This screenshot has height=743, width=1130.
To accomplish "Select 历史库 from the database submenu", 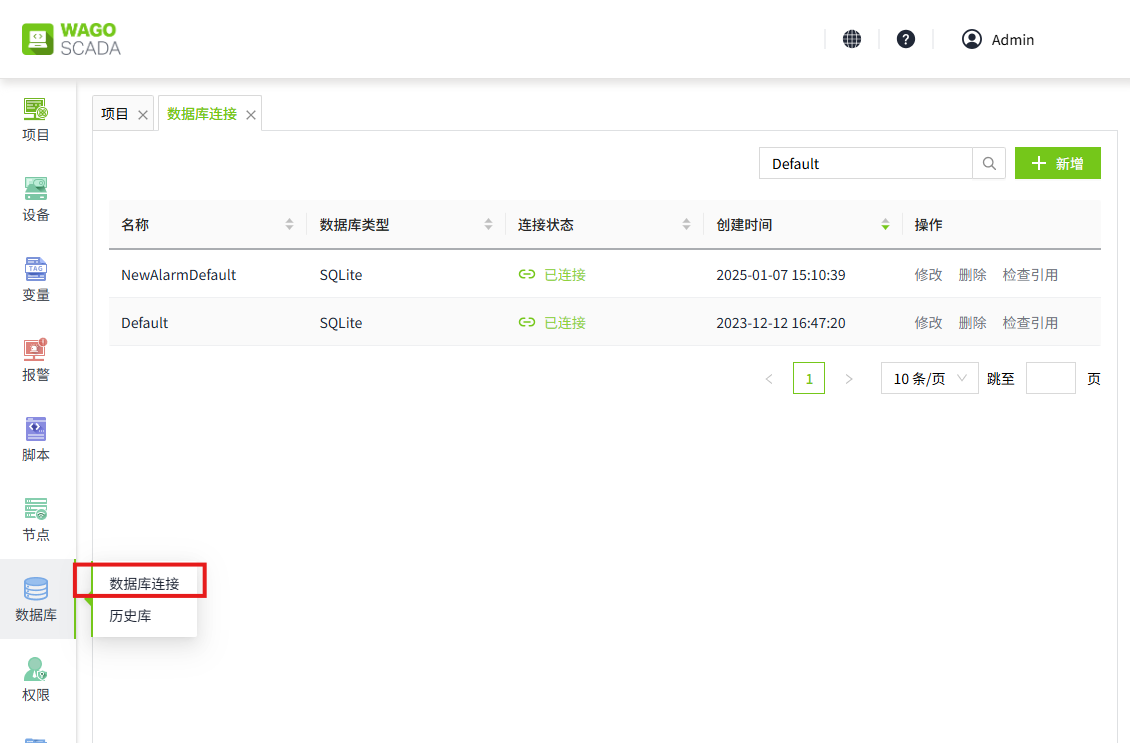I will coord(131,616).
